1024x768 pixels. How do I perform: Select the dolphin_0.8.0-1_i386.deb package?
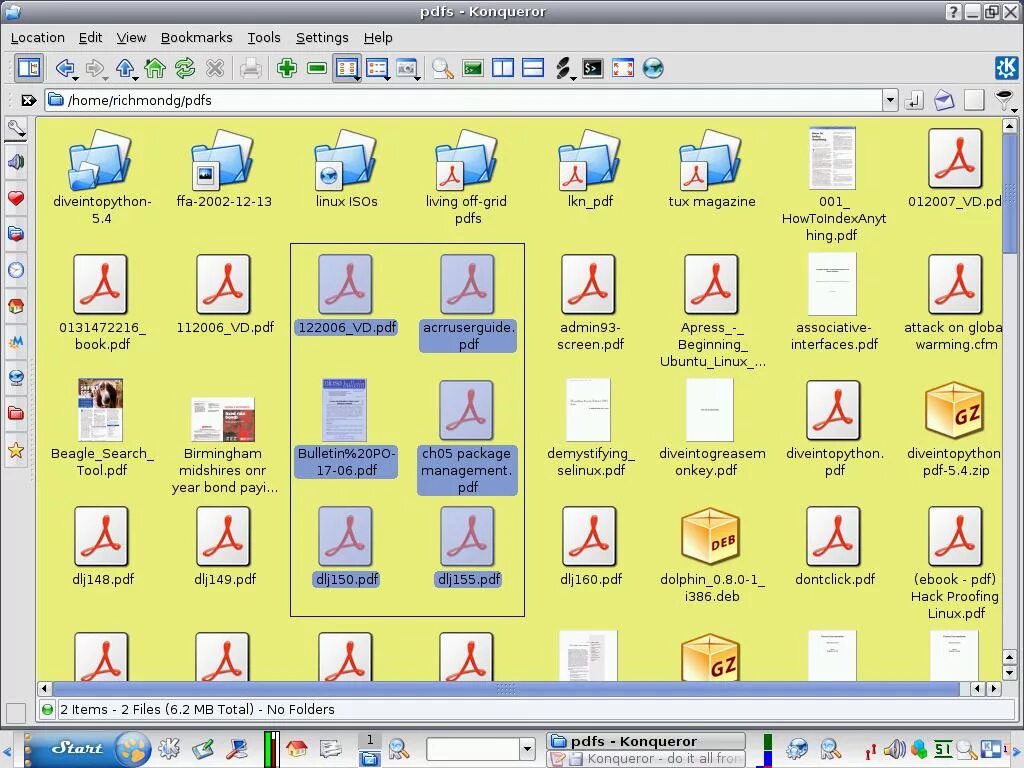pyautogui.click(x=711, y=555)
